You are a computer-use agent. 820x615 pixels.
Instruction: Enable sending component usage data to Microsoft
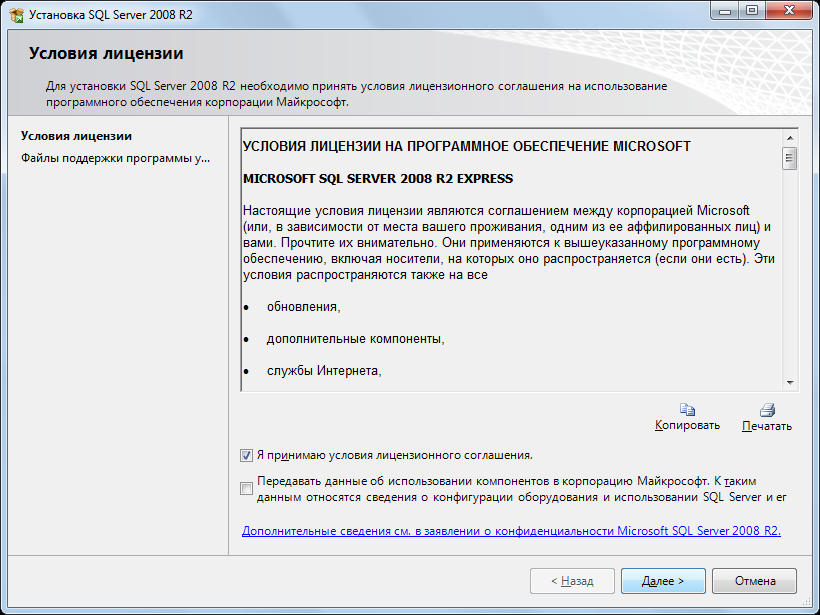click(245, 488)
